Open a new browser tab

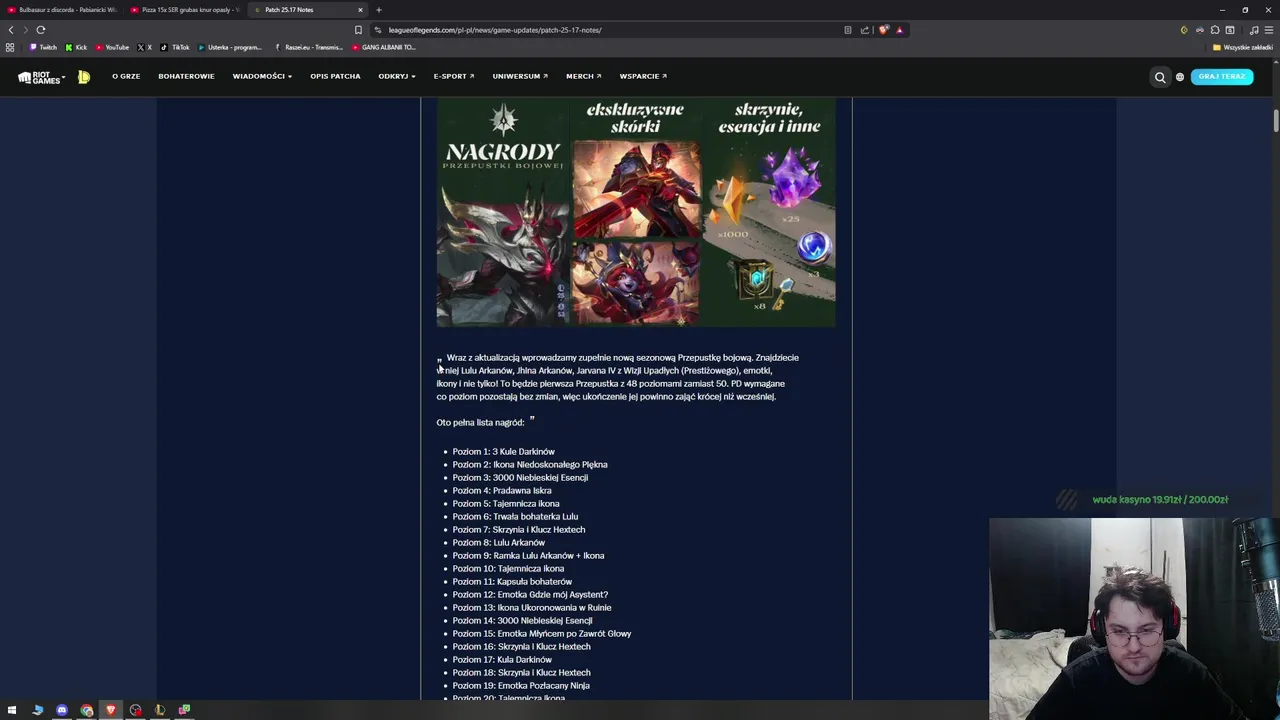click(x=378, y=10)
